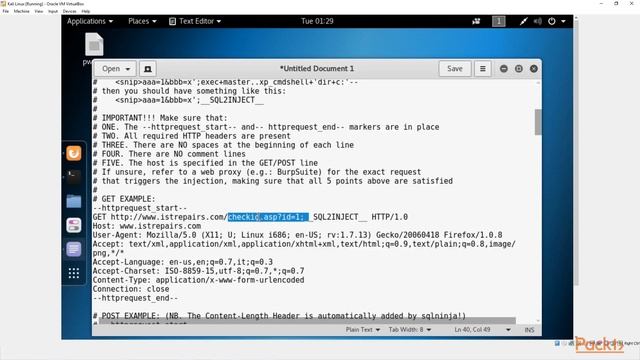Select the desktop file icon

tap(94, 44)
